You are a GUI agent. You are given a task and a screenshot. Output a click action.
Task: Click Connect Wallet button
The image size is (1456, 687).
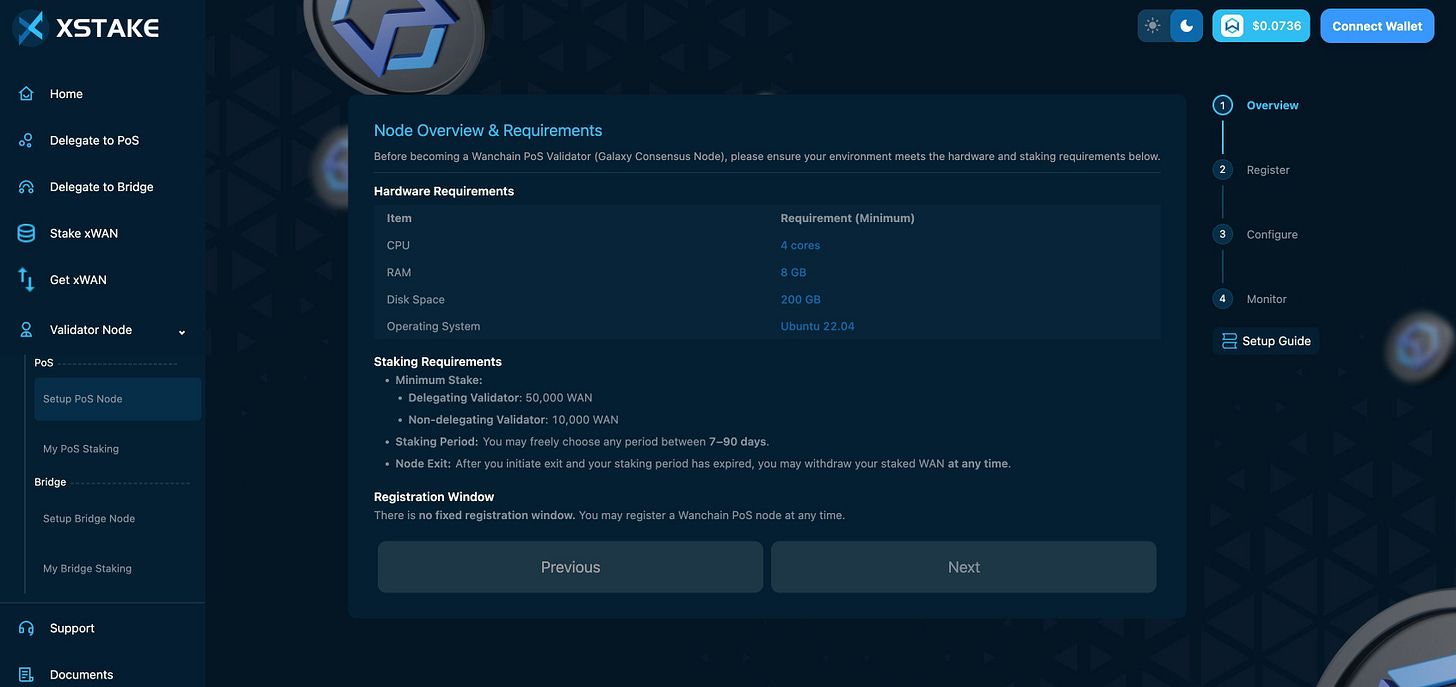coord(1377,26)
